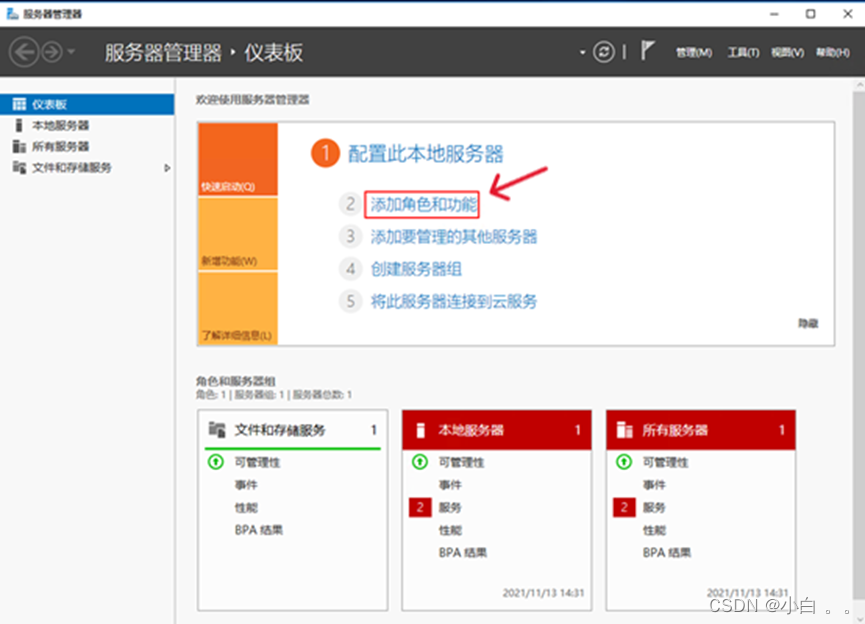
Task: Open the navigation history dropdown arrow
Action: 71,52
